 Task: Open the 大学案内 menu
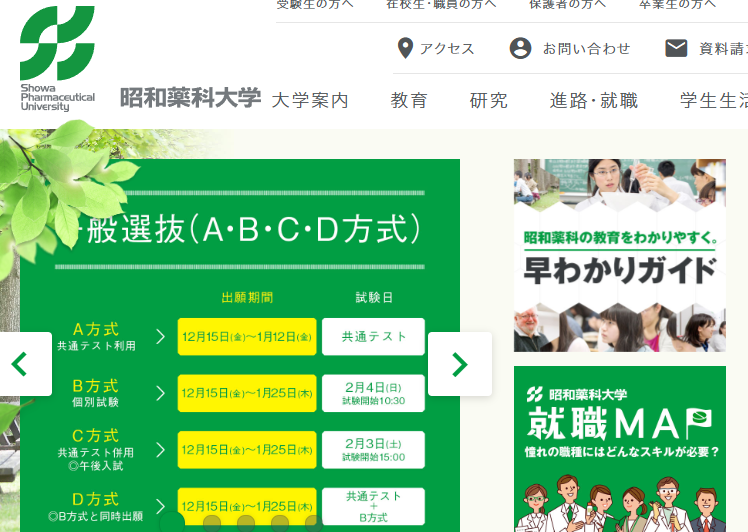310,101
